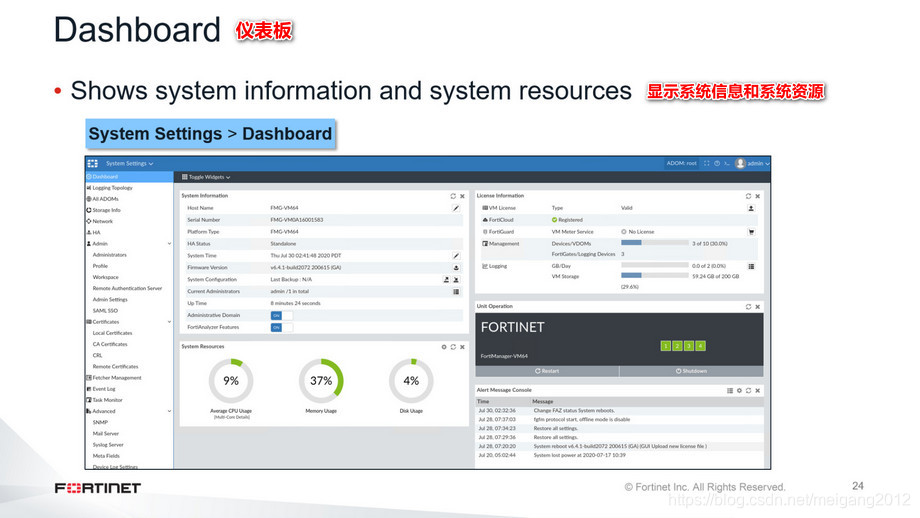
Task: Open Alert Message Console list view icon
Action: click(730, 390)
